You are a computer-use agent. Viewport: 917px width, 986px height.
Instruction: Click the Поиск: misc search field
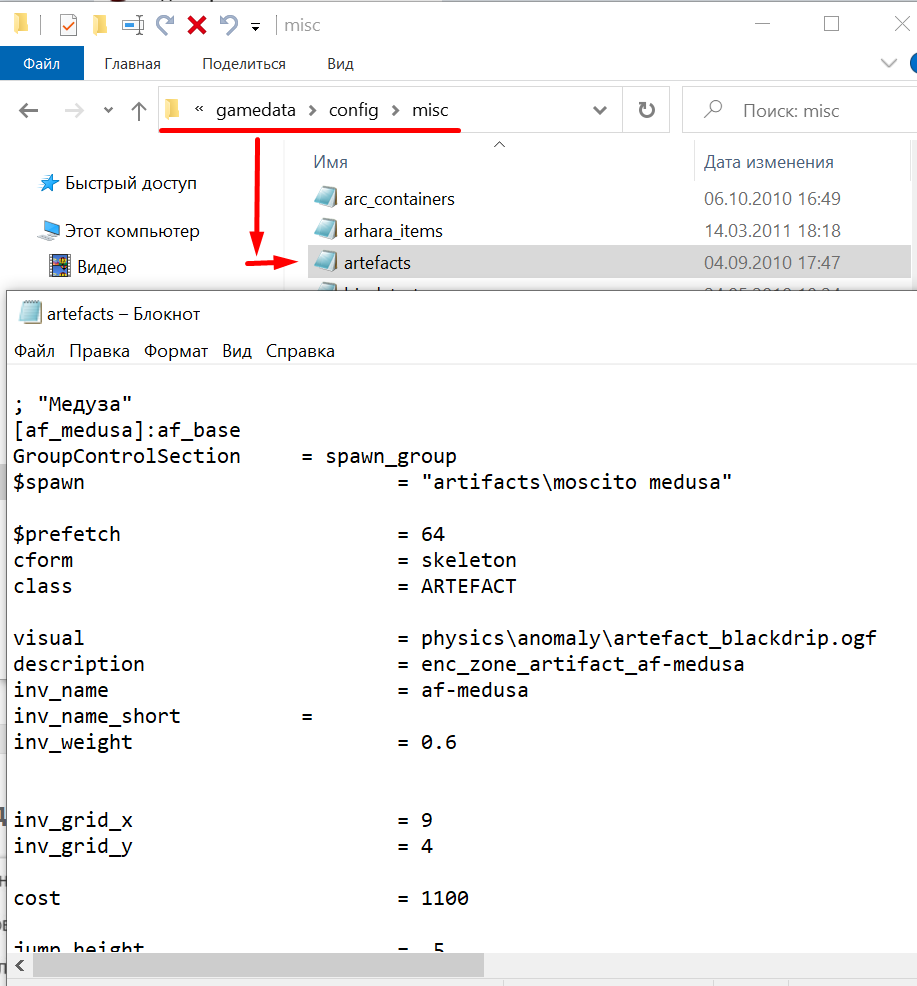click(800, 111)
